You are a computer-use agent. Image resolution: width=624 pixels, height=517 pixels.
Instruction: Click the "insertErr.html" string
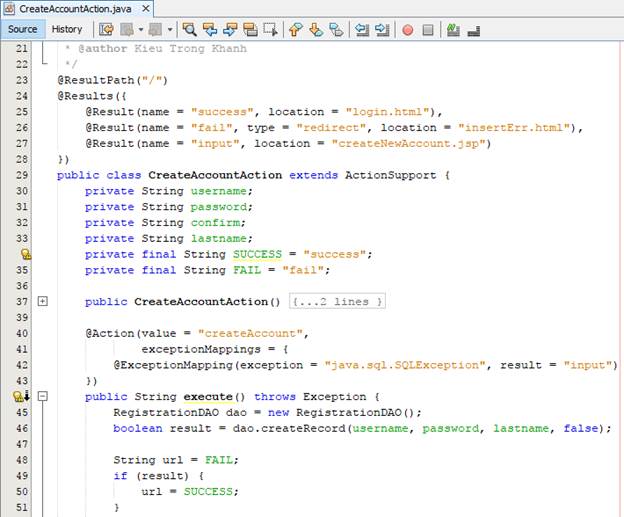point(514,128)
